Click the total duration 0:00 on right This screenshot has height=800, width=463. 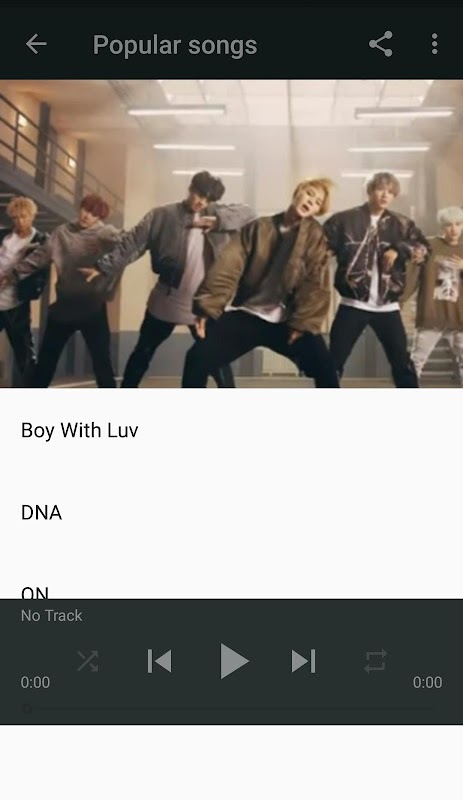click(x=427, y=682)
